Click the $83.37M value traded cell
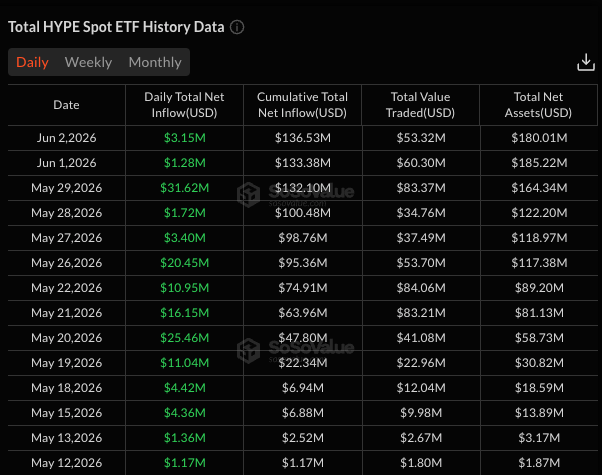 click(421, 188)
